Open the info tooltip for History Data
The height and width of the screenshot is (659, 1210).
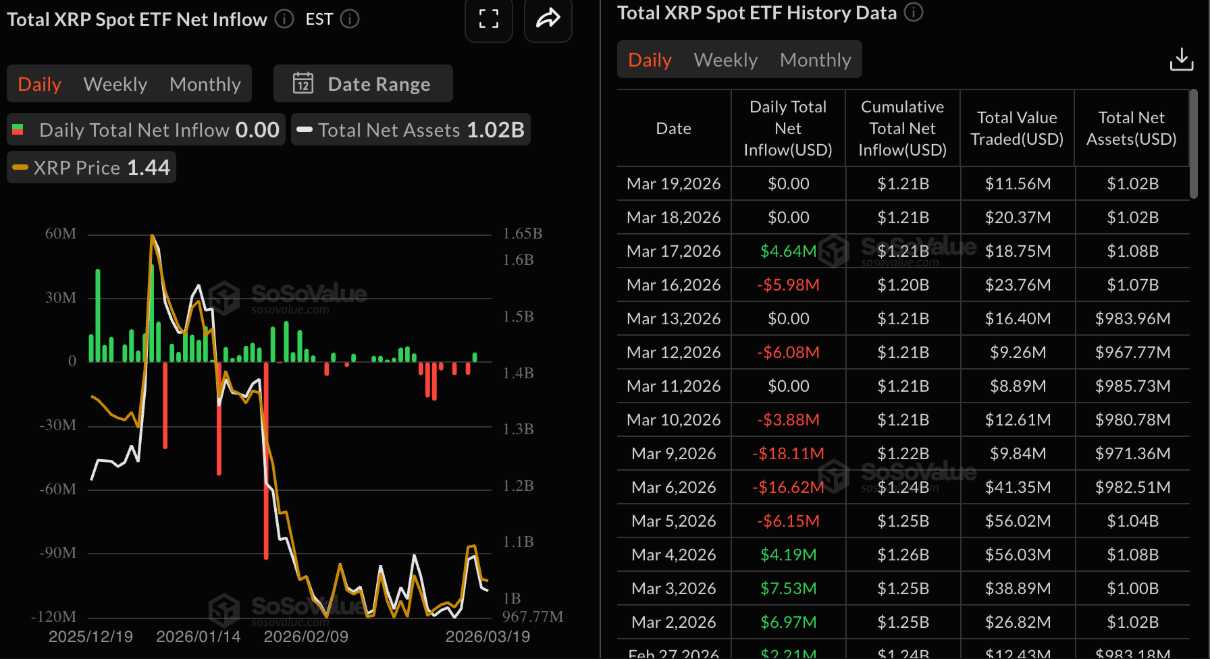tap(916, 13)
